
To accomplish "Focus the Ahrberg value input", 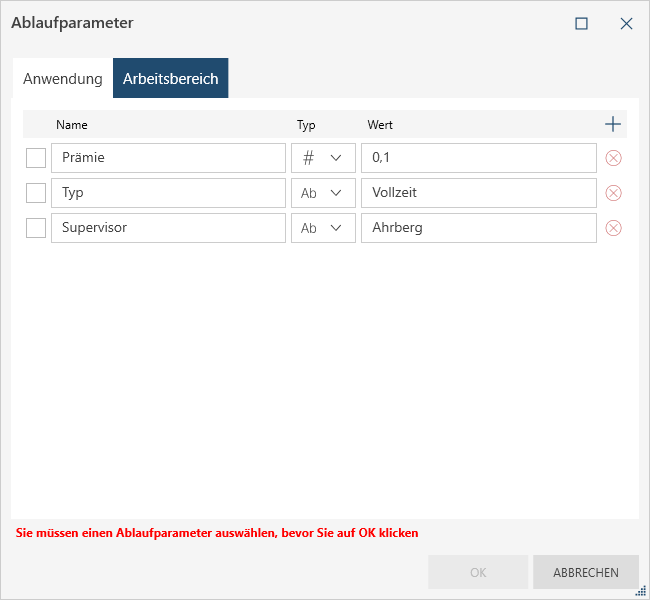I will (x=478, y=228).
